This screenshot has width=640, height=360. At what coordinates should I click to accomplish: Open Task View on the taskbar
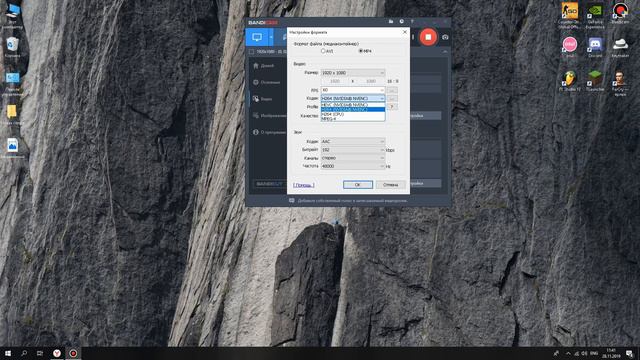click(40, 353)
